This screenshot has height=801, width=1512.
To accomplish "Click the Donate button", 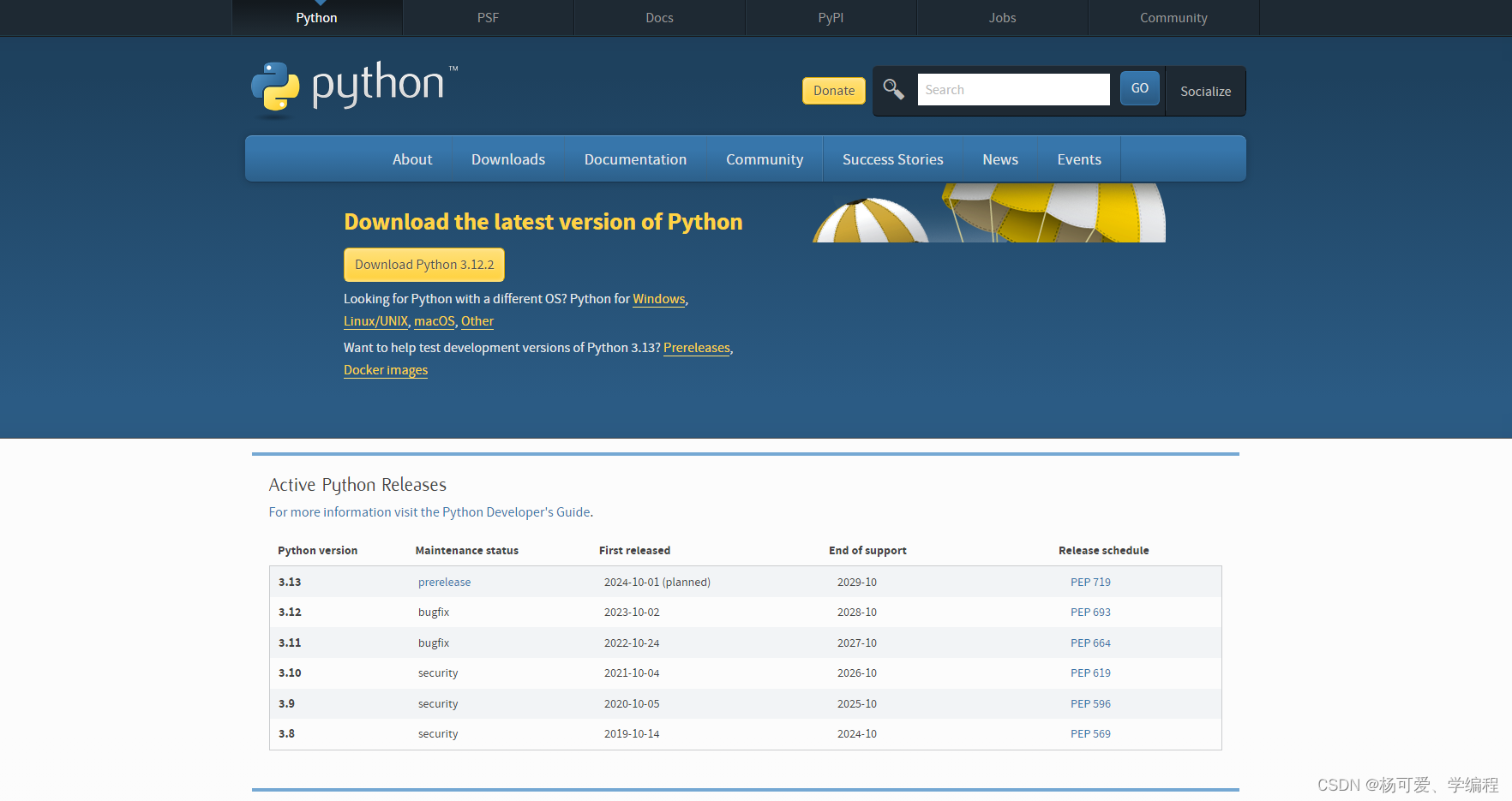I will (x=832, y=90).
